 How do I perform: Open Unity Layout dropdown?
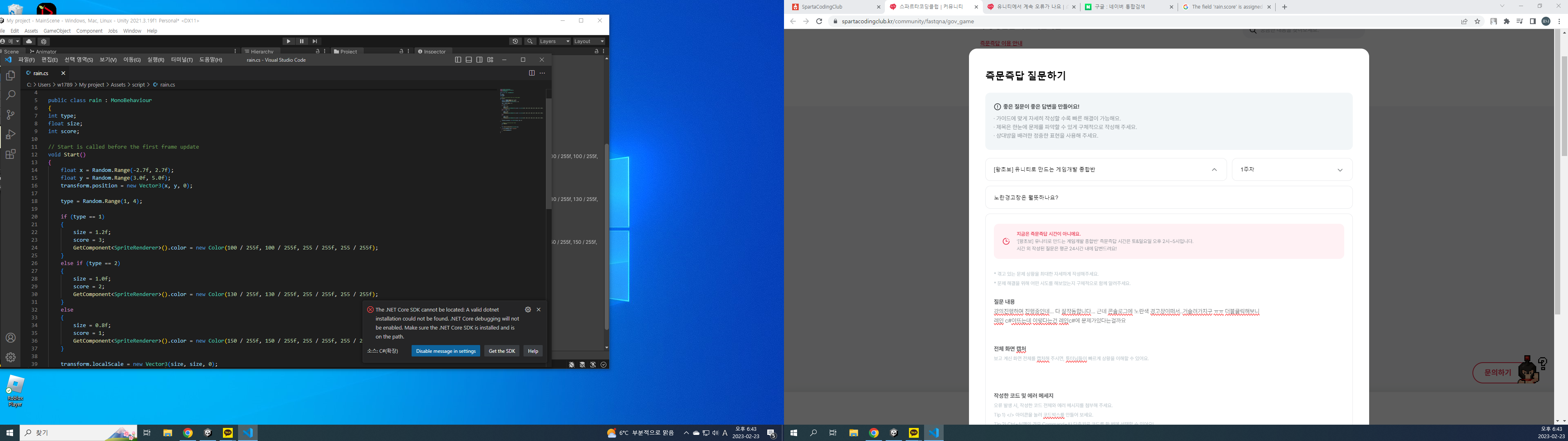(589, 41)
